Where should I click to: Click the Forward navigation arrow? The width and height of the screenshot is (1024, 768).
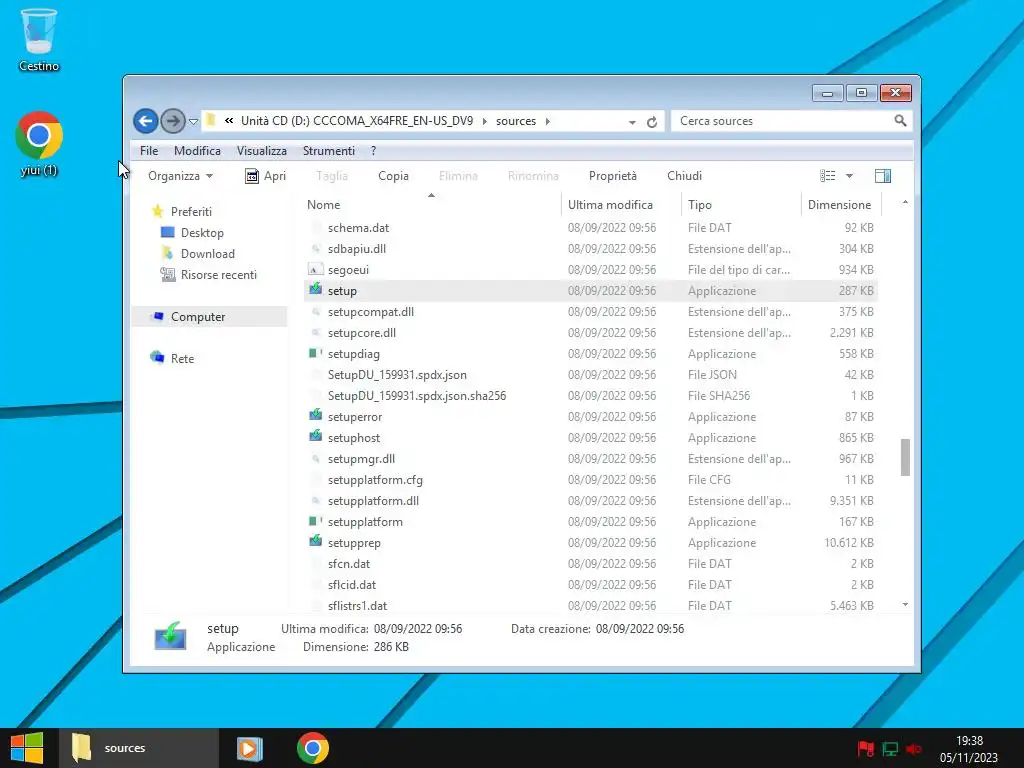click(172, 121)
